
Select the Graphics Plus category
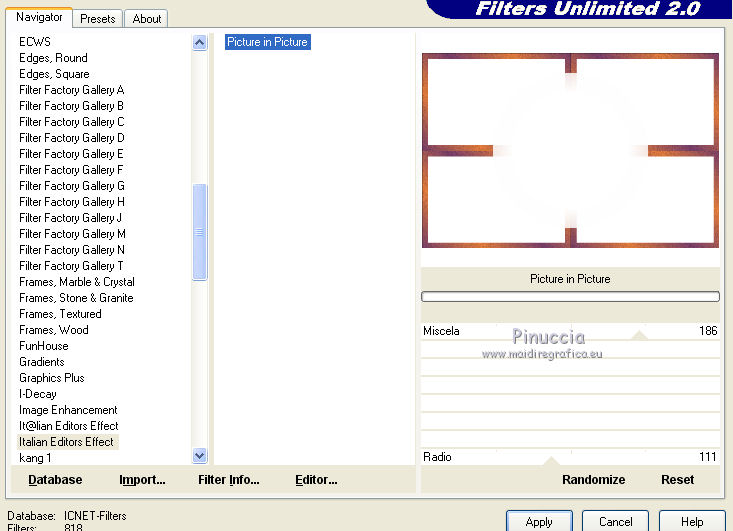click(52, 378)
